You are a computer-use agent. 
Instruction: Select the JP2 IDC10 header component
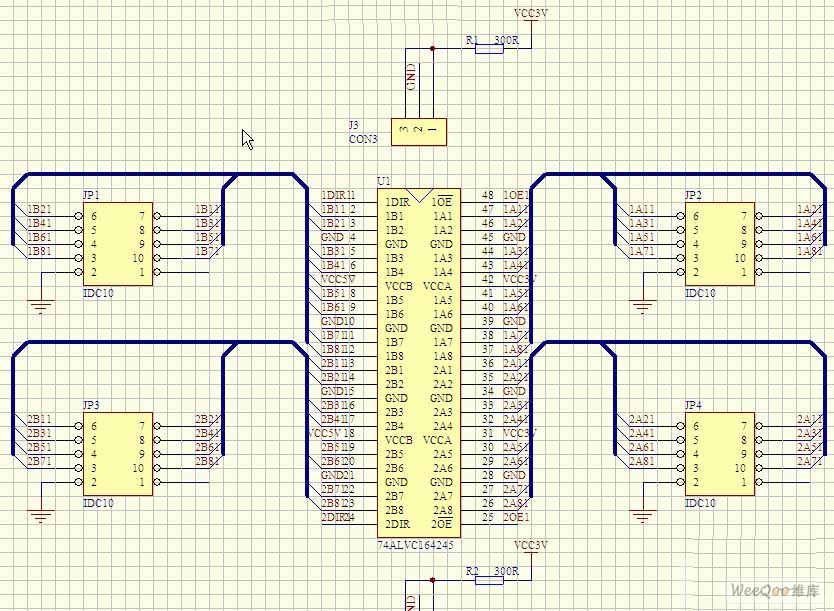[x=718, y=243]
